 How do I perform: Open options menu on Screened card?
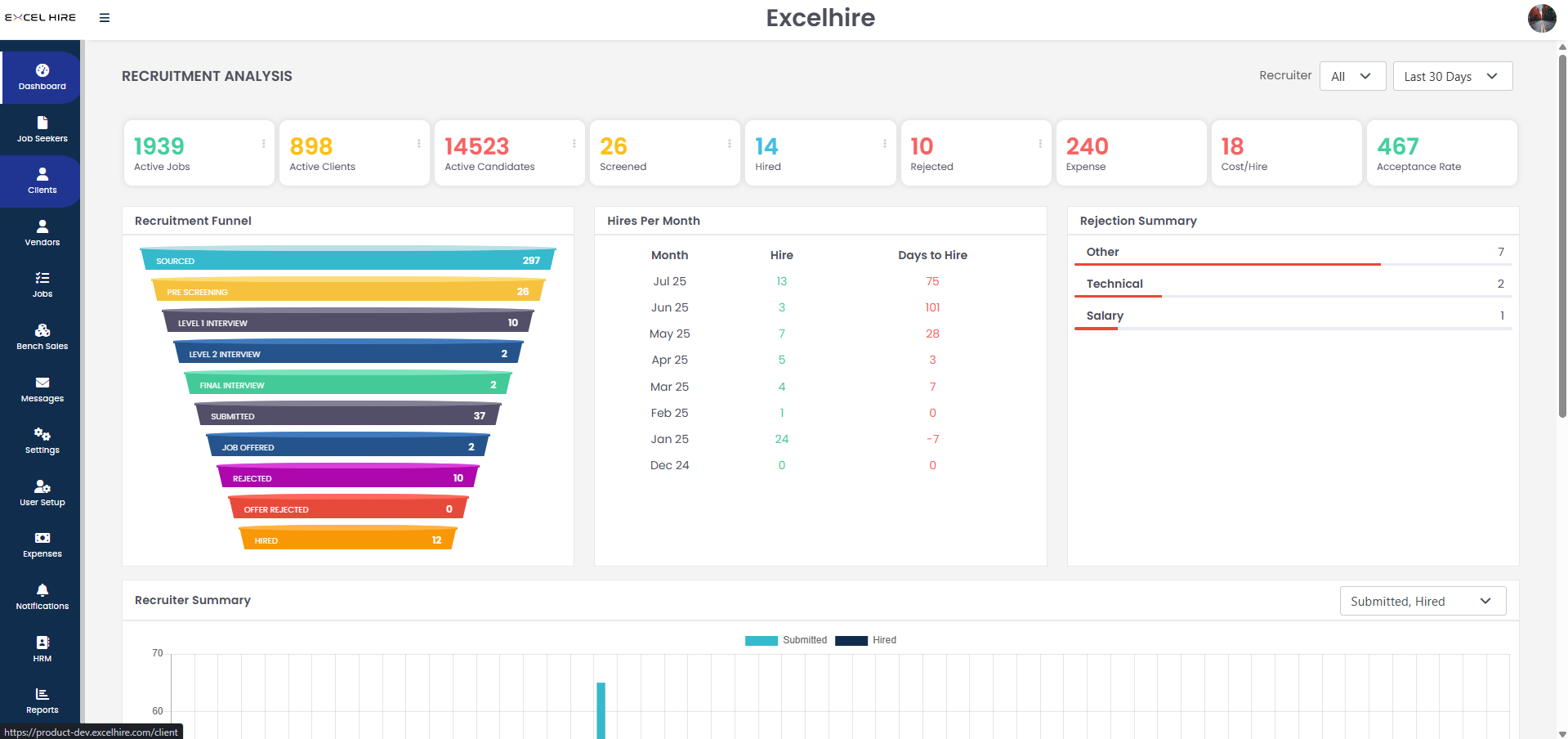coord(730,144)
